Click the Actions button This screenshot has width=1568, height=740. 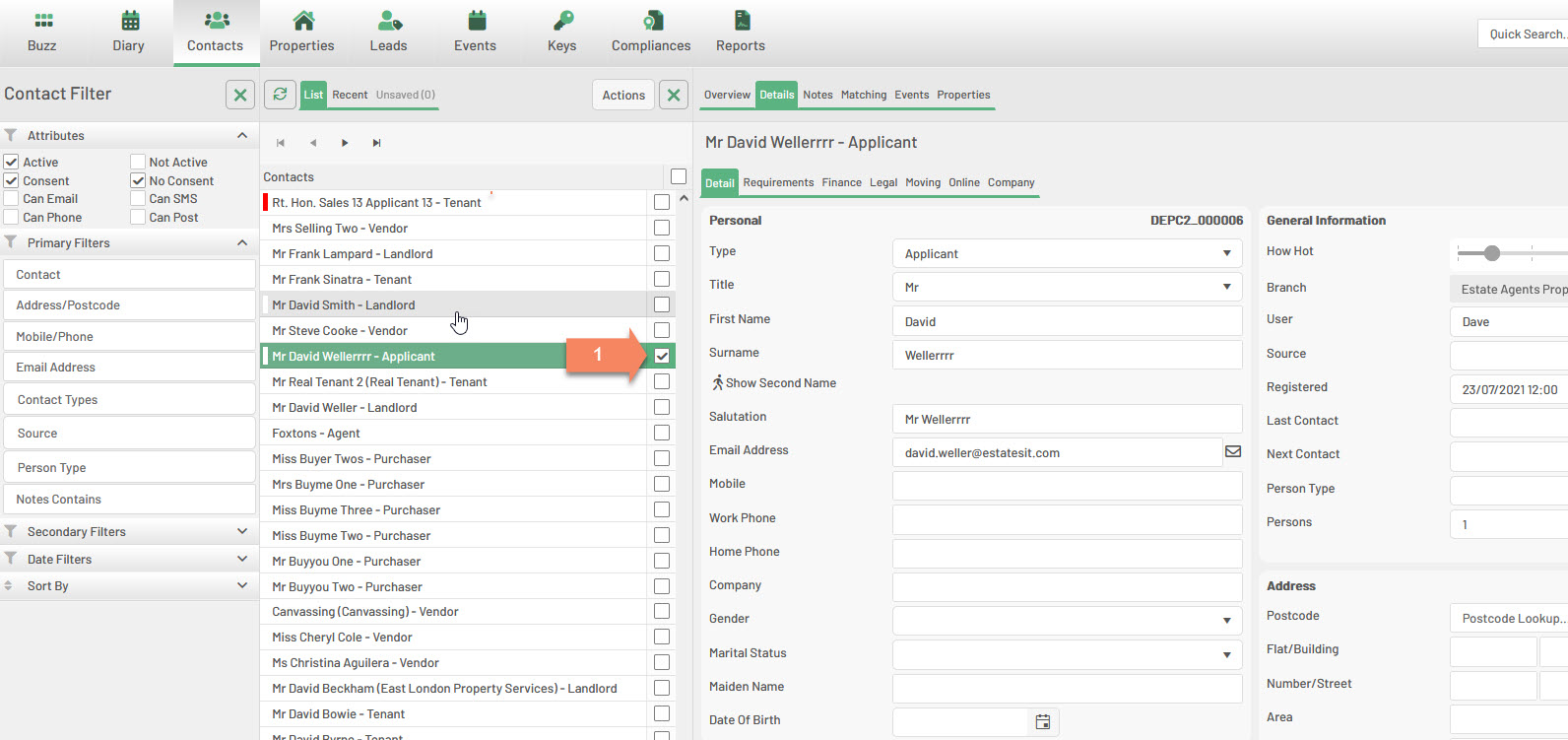pos(623,96)
